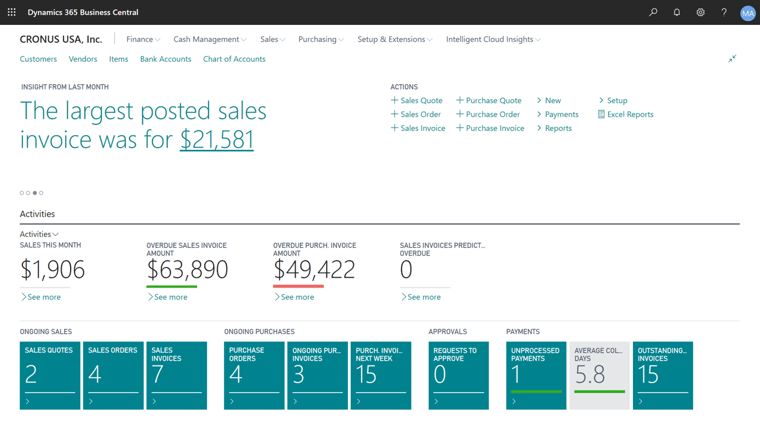Open the Sales Orders tile
The height and width of the screenshot is (427, 760).
(113, 376)
